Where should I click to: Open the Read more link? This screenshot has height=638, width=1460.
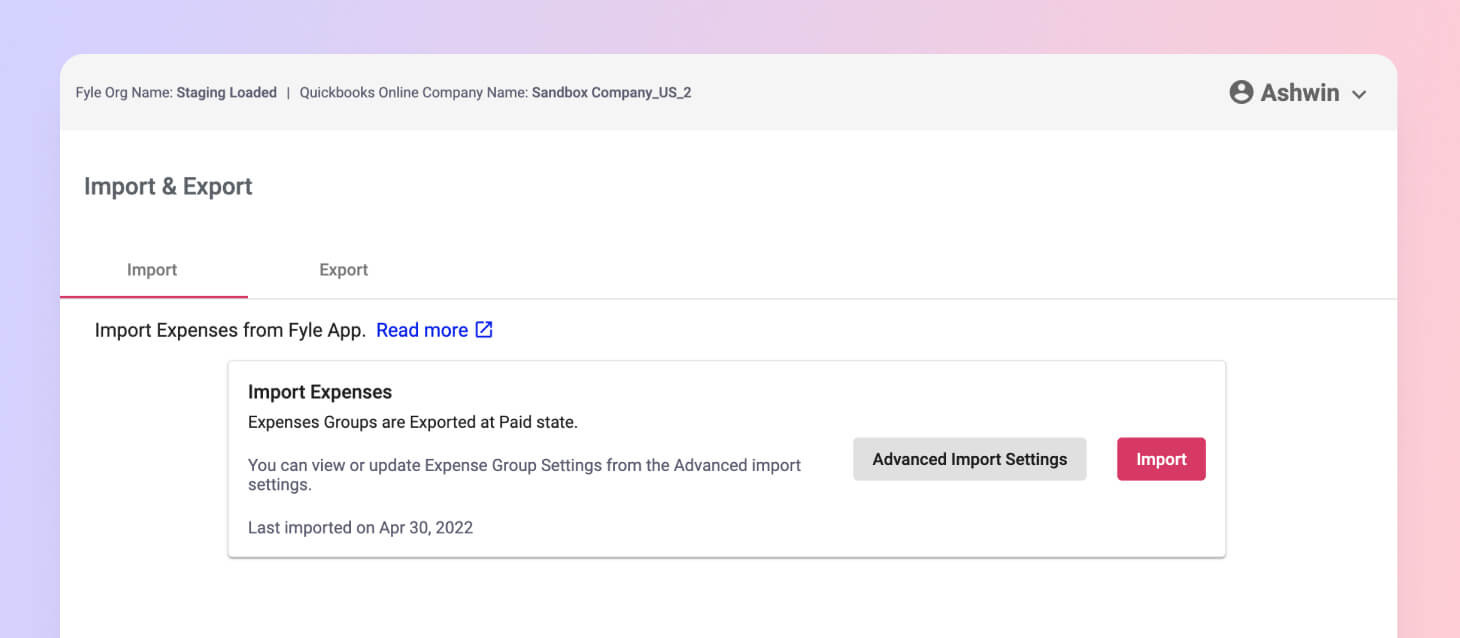tap(422, 330)
